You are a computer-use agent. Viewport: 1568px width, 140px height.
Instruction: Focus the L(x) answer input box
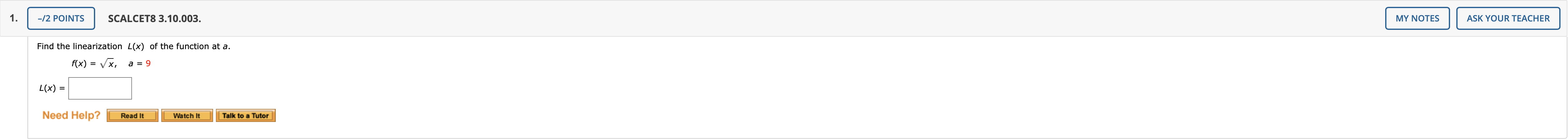[100, 88]
